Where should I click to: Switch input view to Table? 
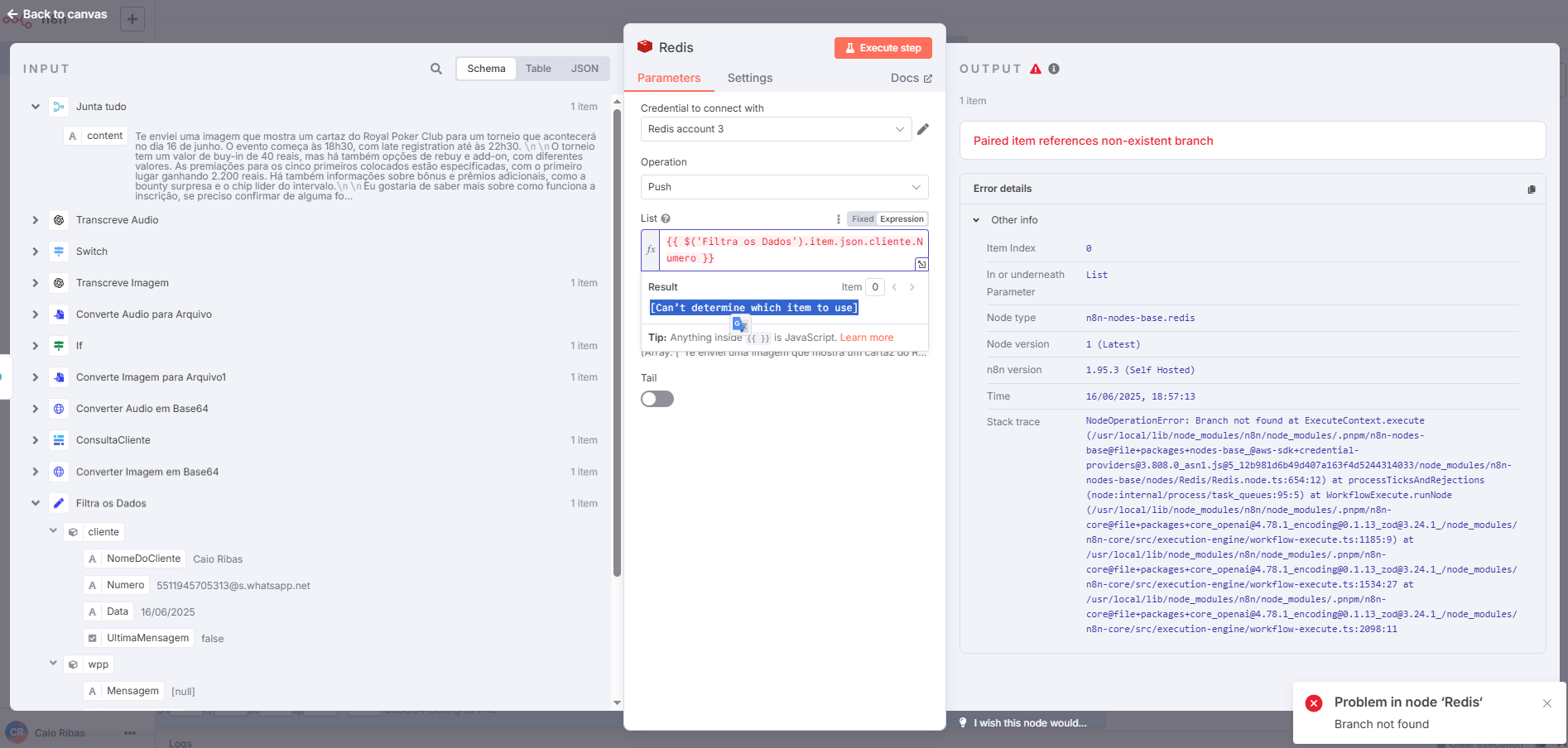coord(538,69)
